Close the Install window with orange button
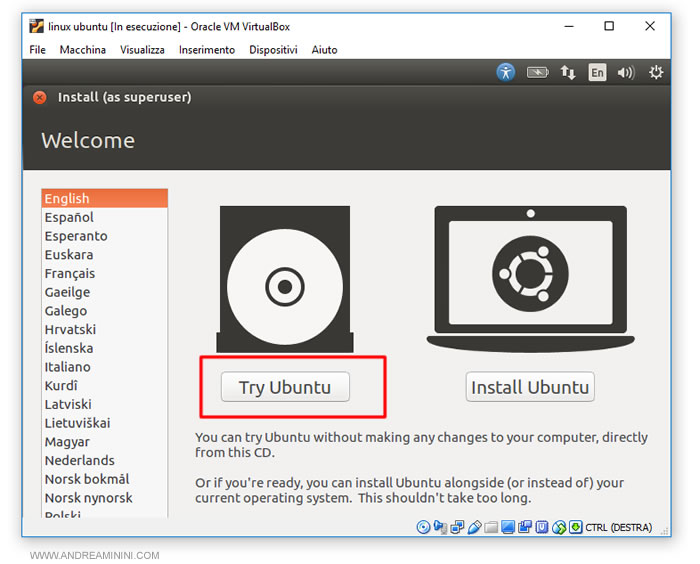Image resolution: width=700 pixels, height=564 pixels. (x=40, y=98)
